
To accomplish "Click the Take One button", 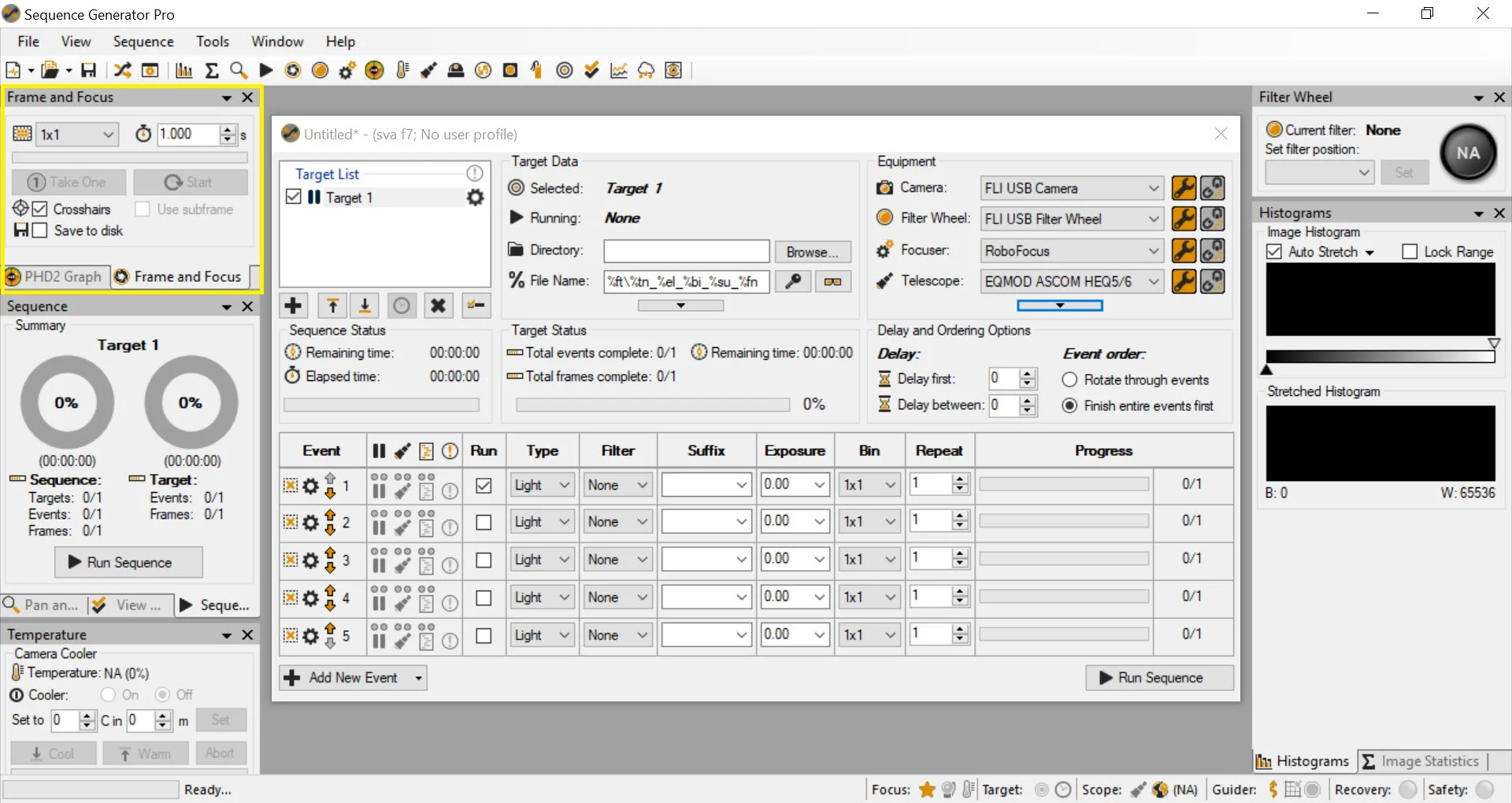I will point(69,182).
